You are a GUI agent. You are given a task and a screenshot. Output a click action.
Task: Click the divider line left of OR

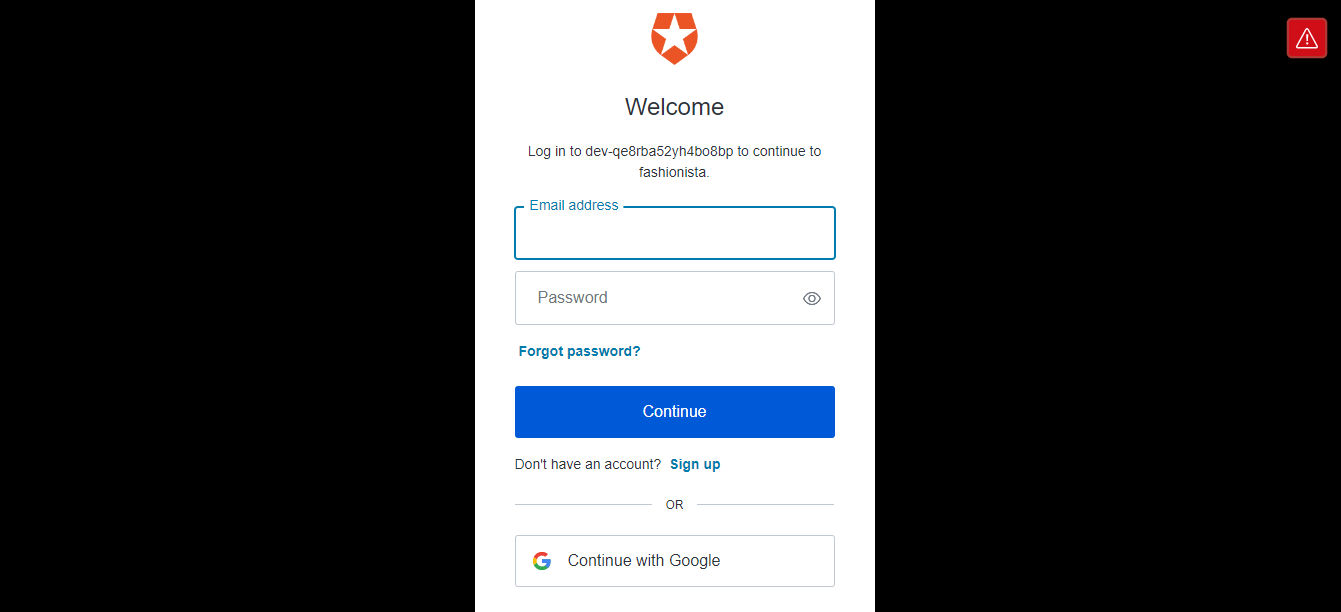coord(583,505)
